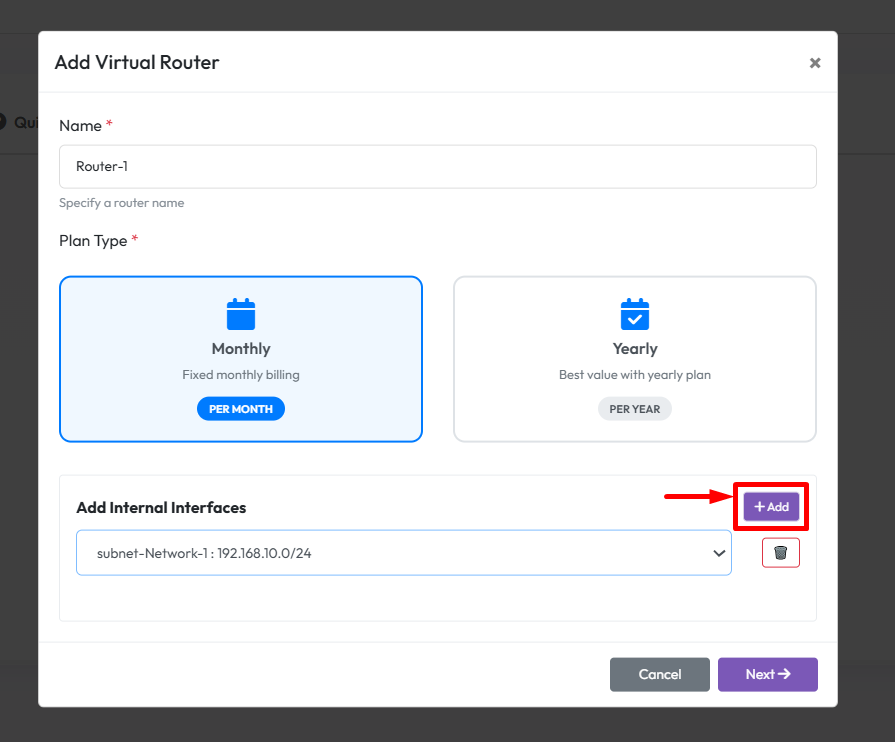Click the Add internal interface button
The height and width of the screenshot is (742, 895).
pos(771,507)
